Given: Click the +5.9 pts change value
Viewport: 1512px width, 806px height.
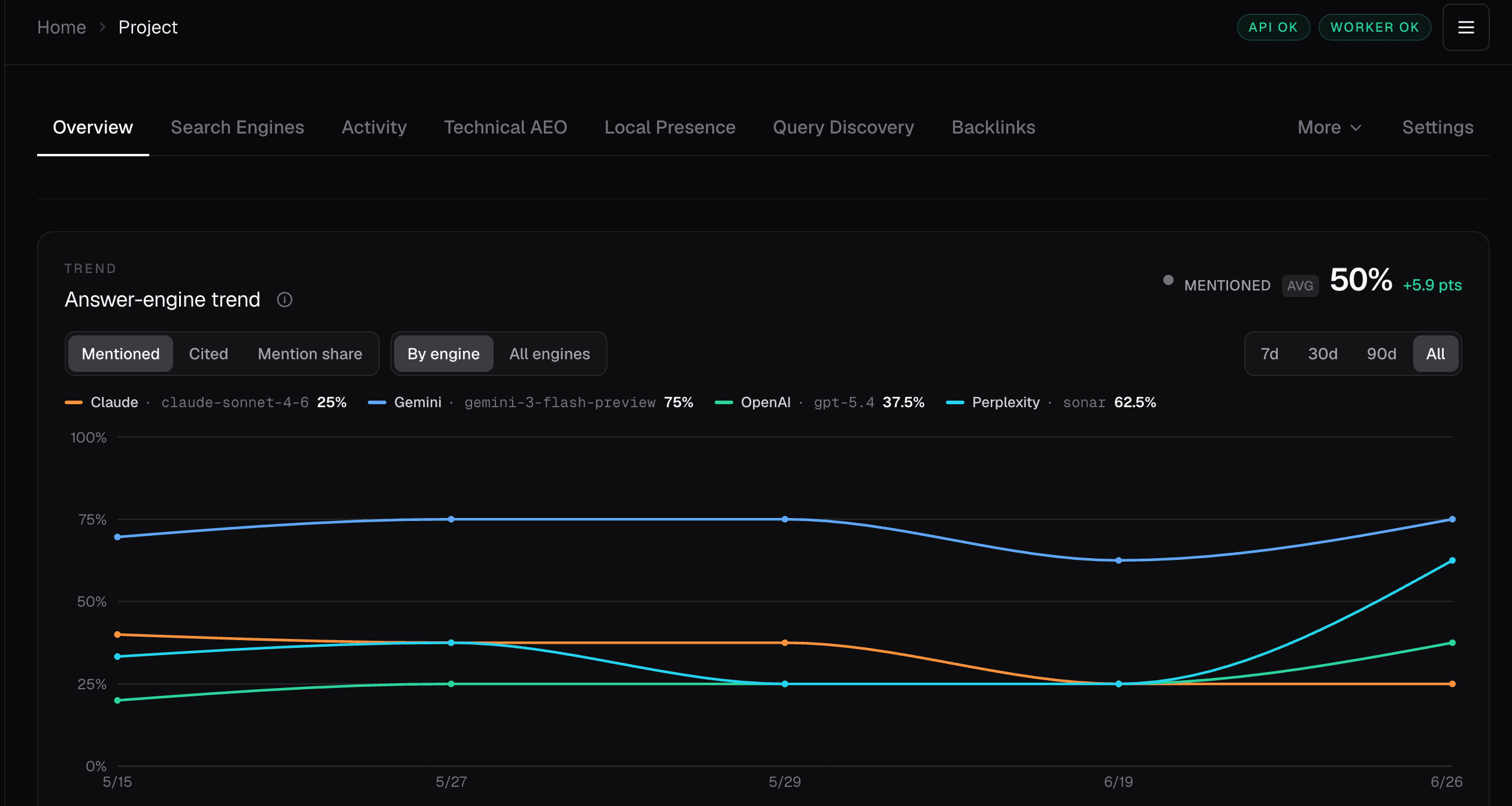Looking at the screenshot, I should click(1432, 285).
